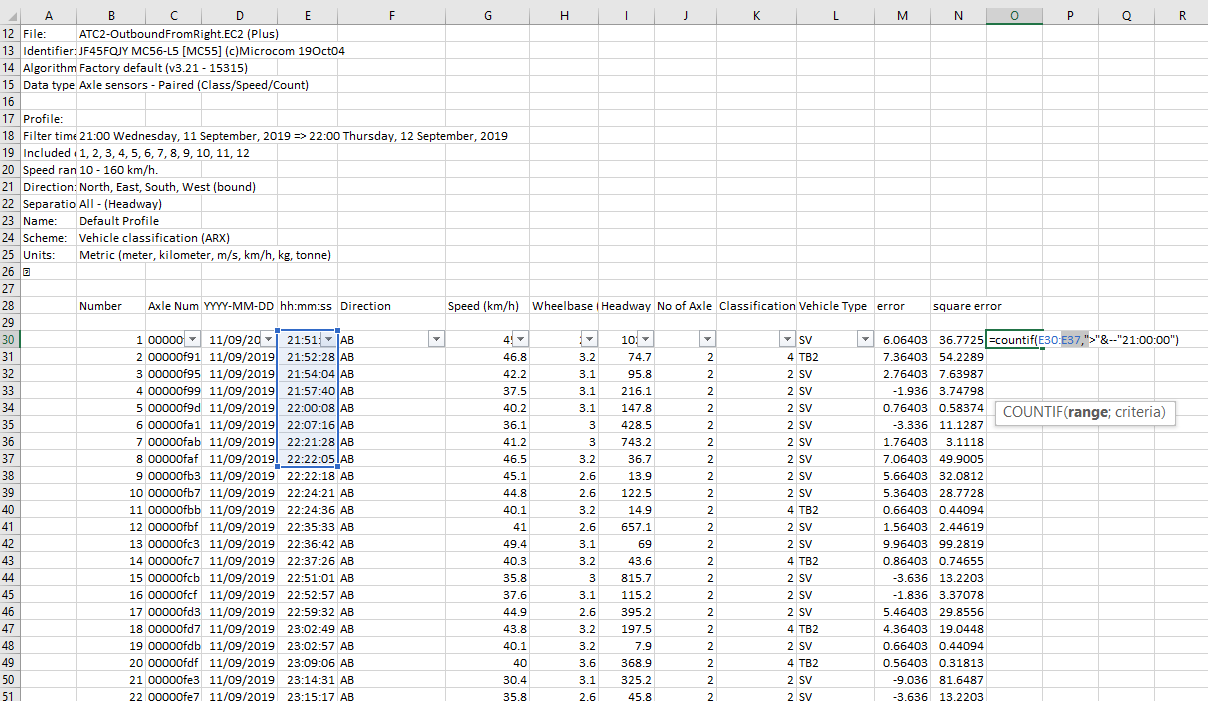Select row header 44
Viewport: 1208px width, 701px height.
(9, 578)
